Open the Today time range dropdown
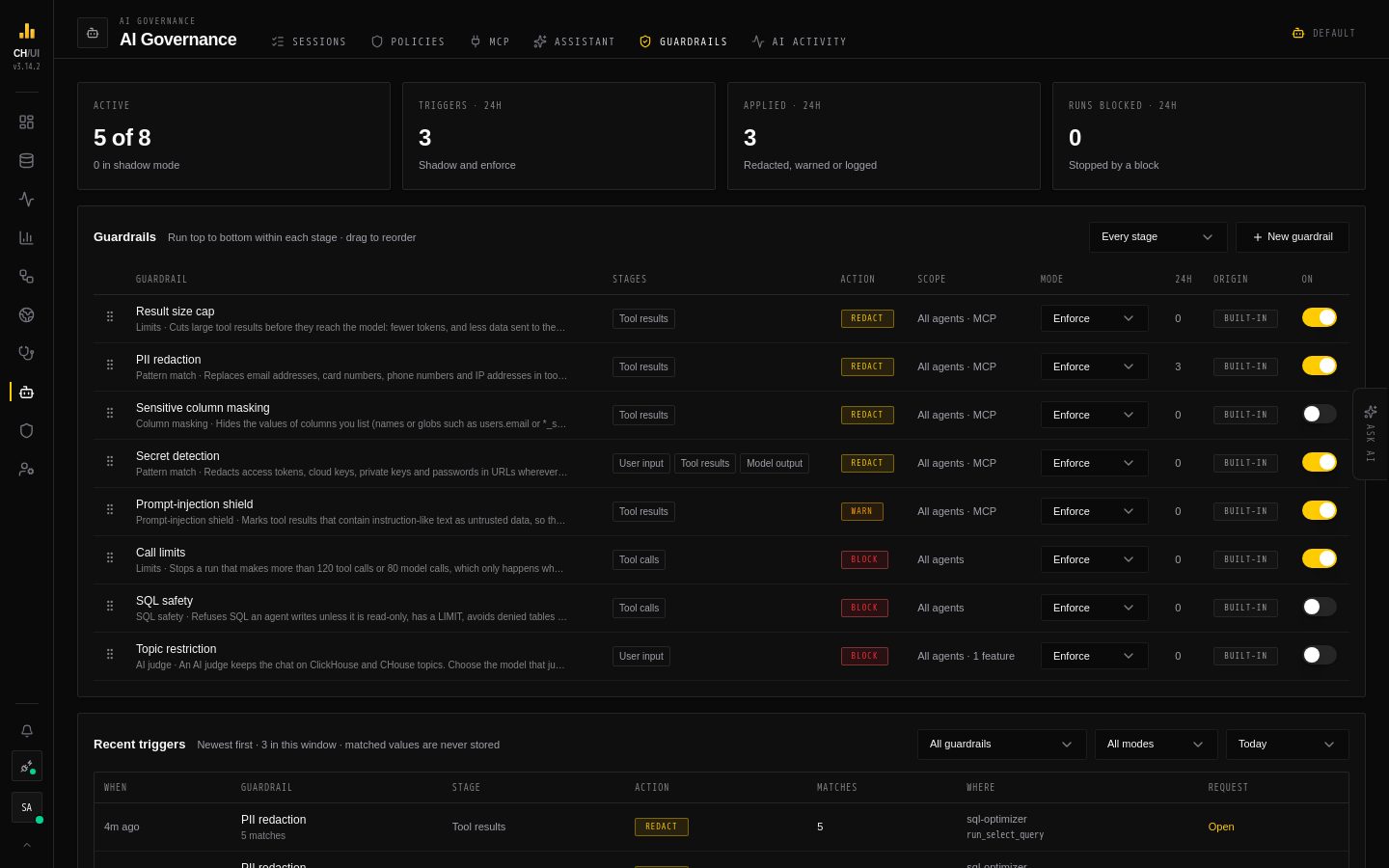 coord(1287,745)
